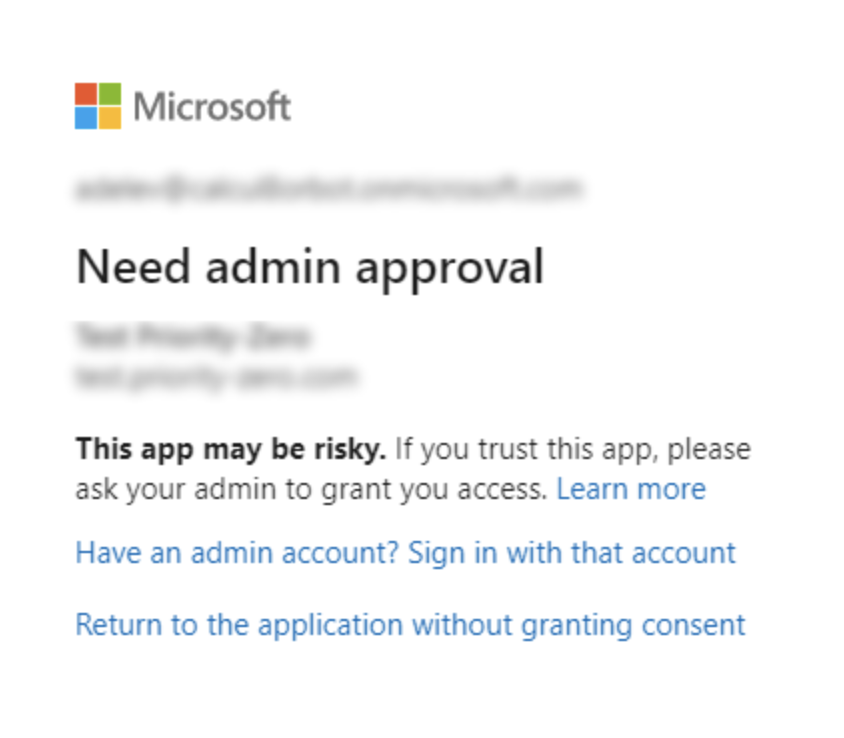Click the bold "This app may be risky." text
The image size is (844, 738).
[231, 449]
